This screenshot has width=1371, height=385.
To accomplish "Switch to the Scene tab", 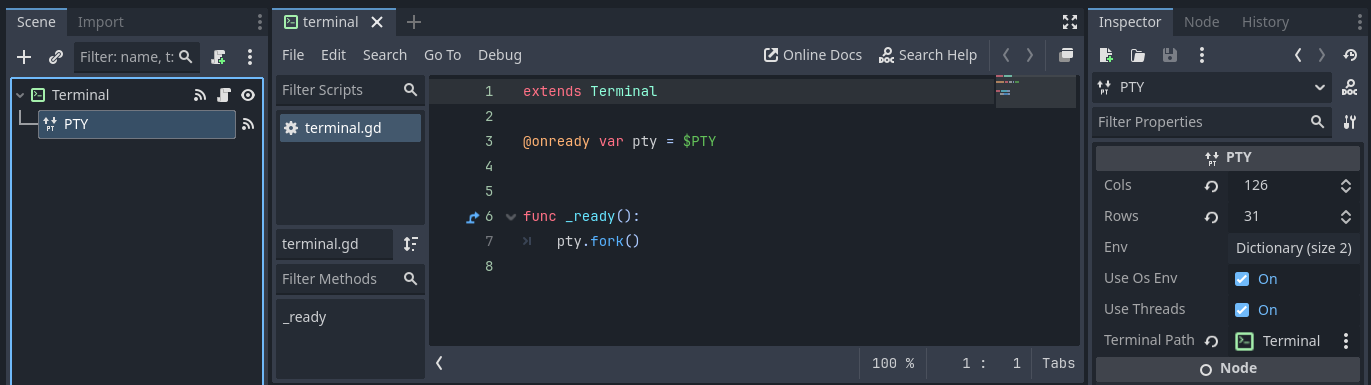I will pos(36,21).
